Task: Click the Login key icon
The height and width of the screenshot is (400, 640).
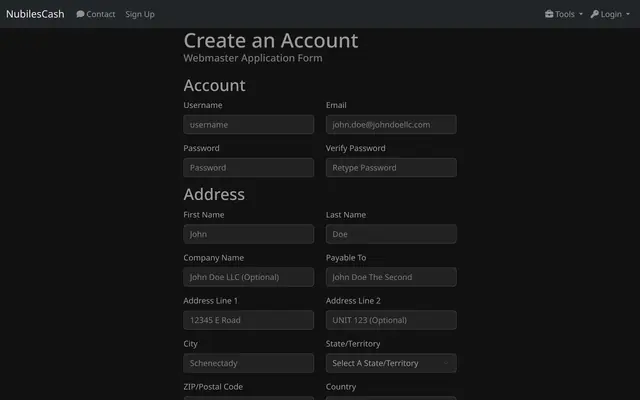Action: tap(595, 14)
